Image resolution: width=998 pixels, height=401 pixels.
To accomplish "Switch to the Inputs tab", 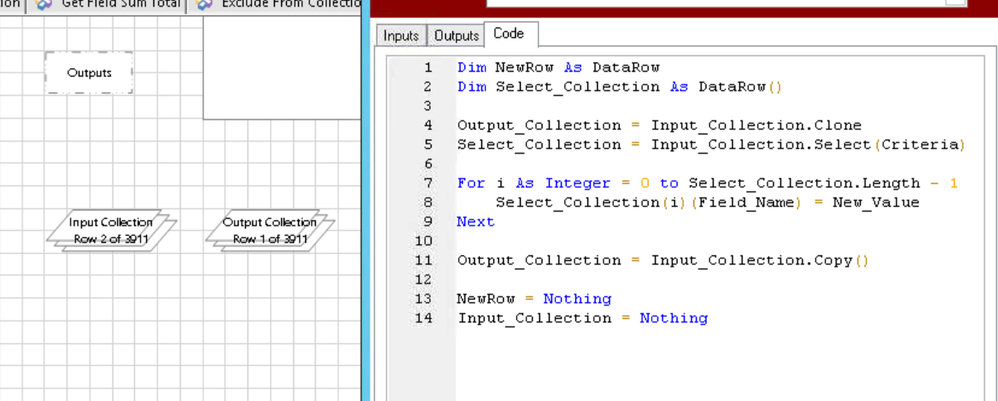I will click(401, 36).
